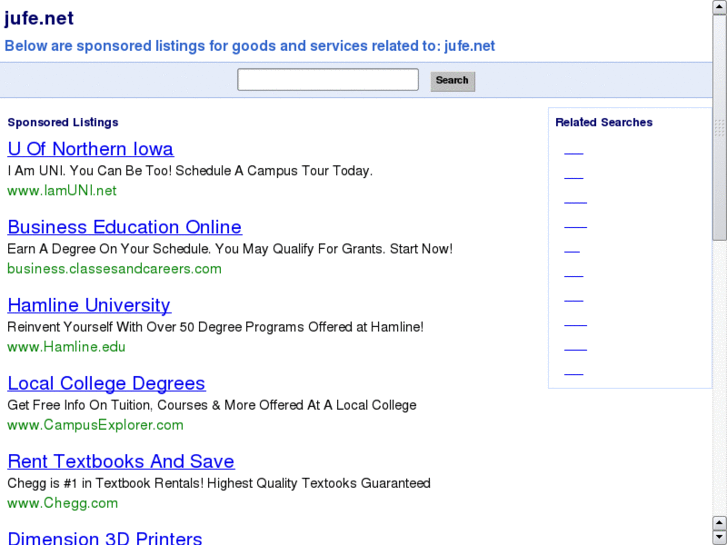Open the Local College Degrees link

(107, 383)
